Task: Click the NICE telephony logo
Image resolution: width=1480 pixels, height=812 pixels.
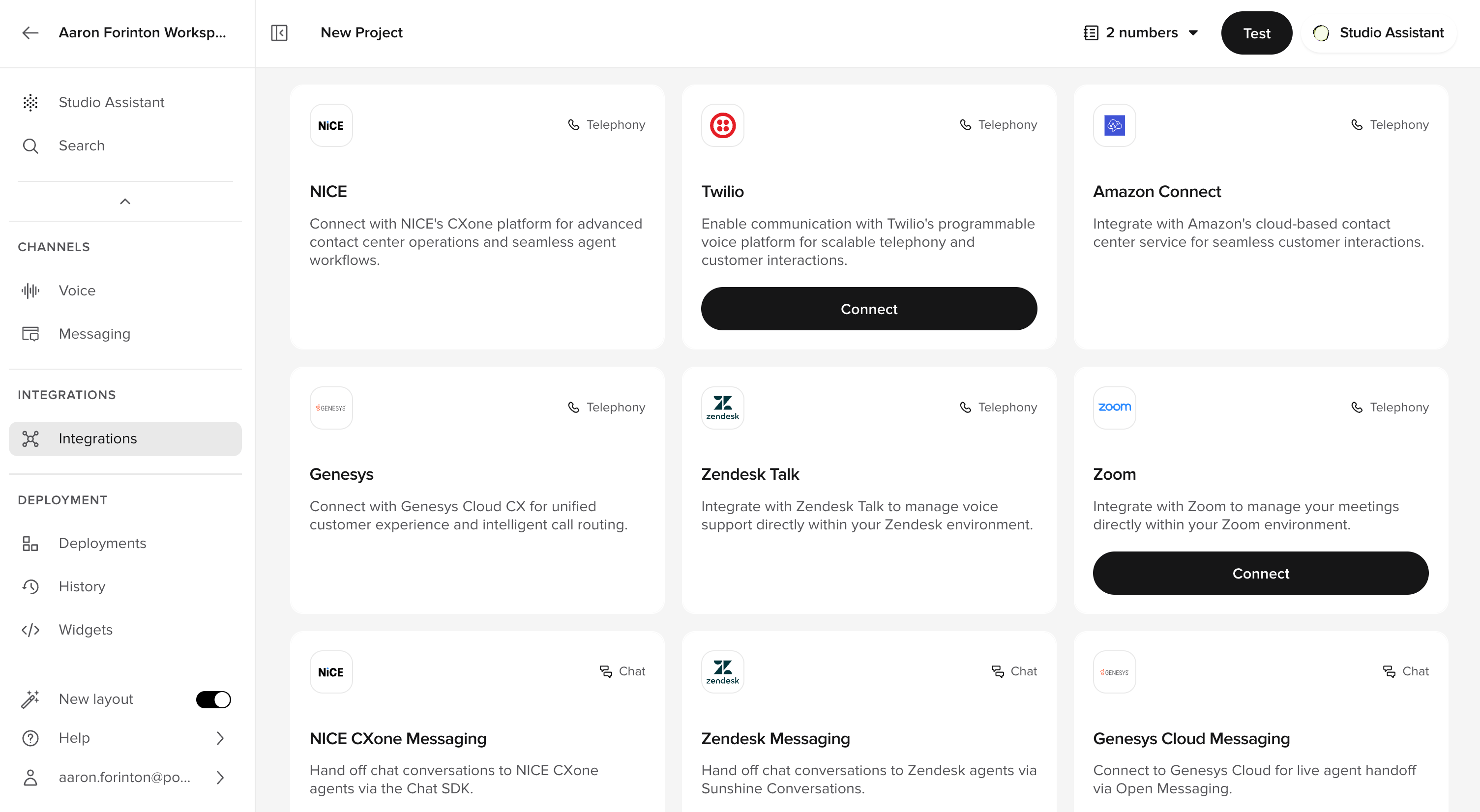Action: pyautogui.click(x=331, y=125)
